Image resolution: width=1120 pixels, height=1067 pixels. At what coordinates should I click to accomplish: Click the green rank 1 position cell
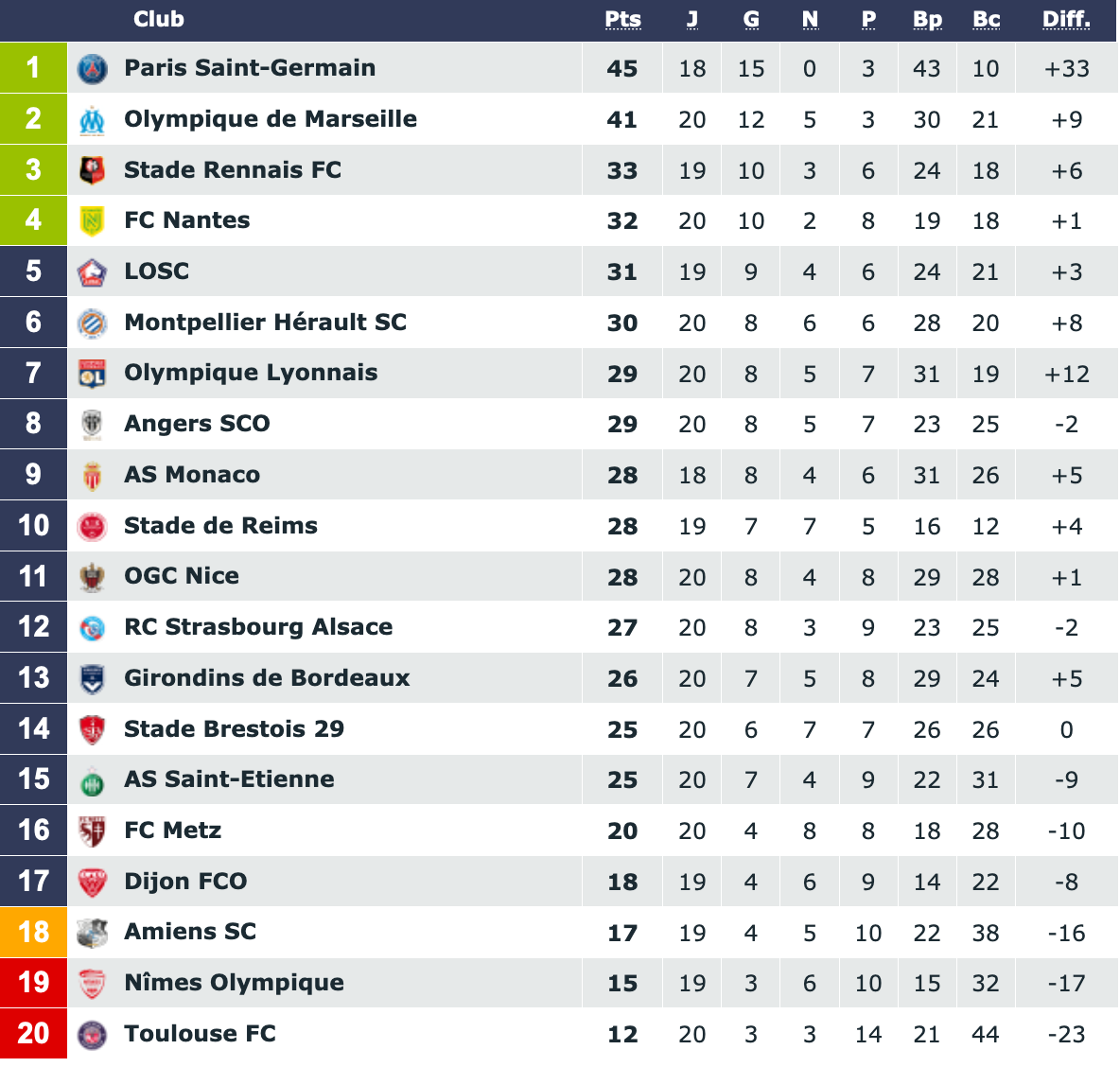tap(33, 68)
